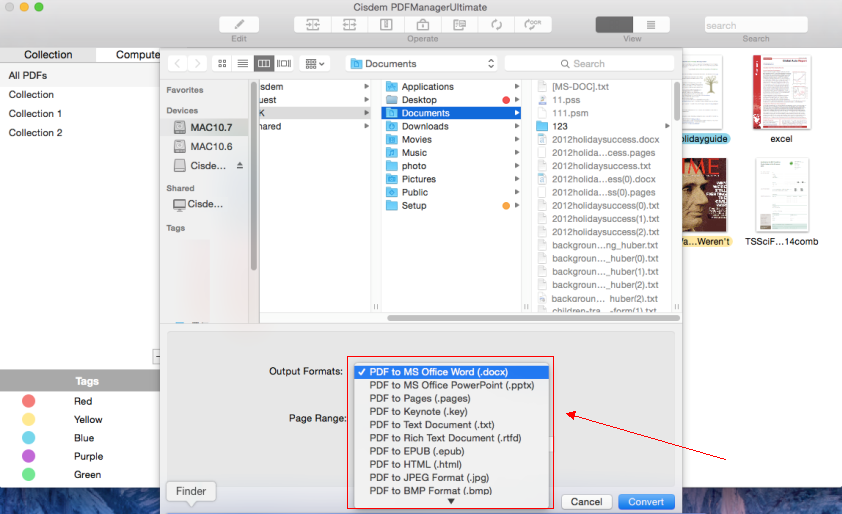The height and width of the screenshot is (514, 842).
Task: Click the Split PDF icon in Operate group
Action: [350, 24]
